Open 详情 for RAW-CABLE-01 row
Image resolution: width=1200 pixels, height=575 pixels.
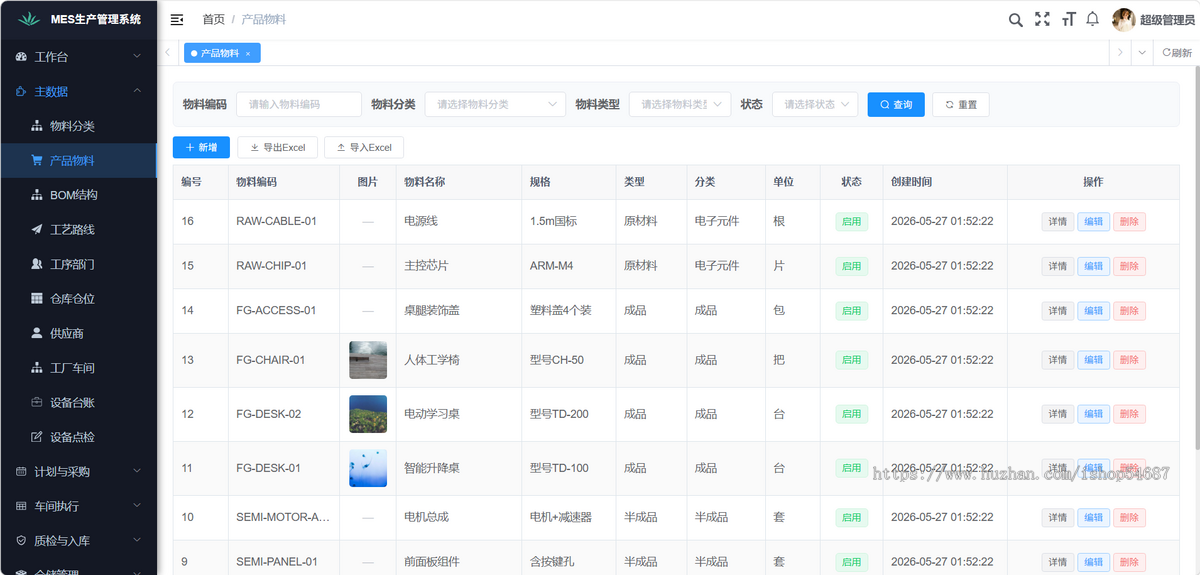pos(1057,222)
